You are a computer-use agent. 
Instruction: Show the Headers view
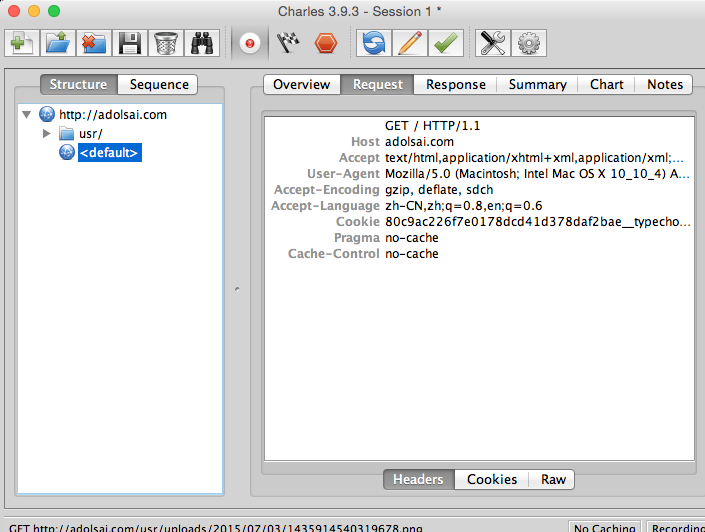(x=419, y=479)
